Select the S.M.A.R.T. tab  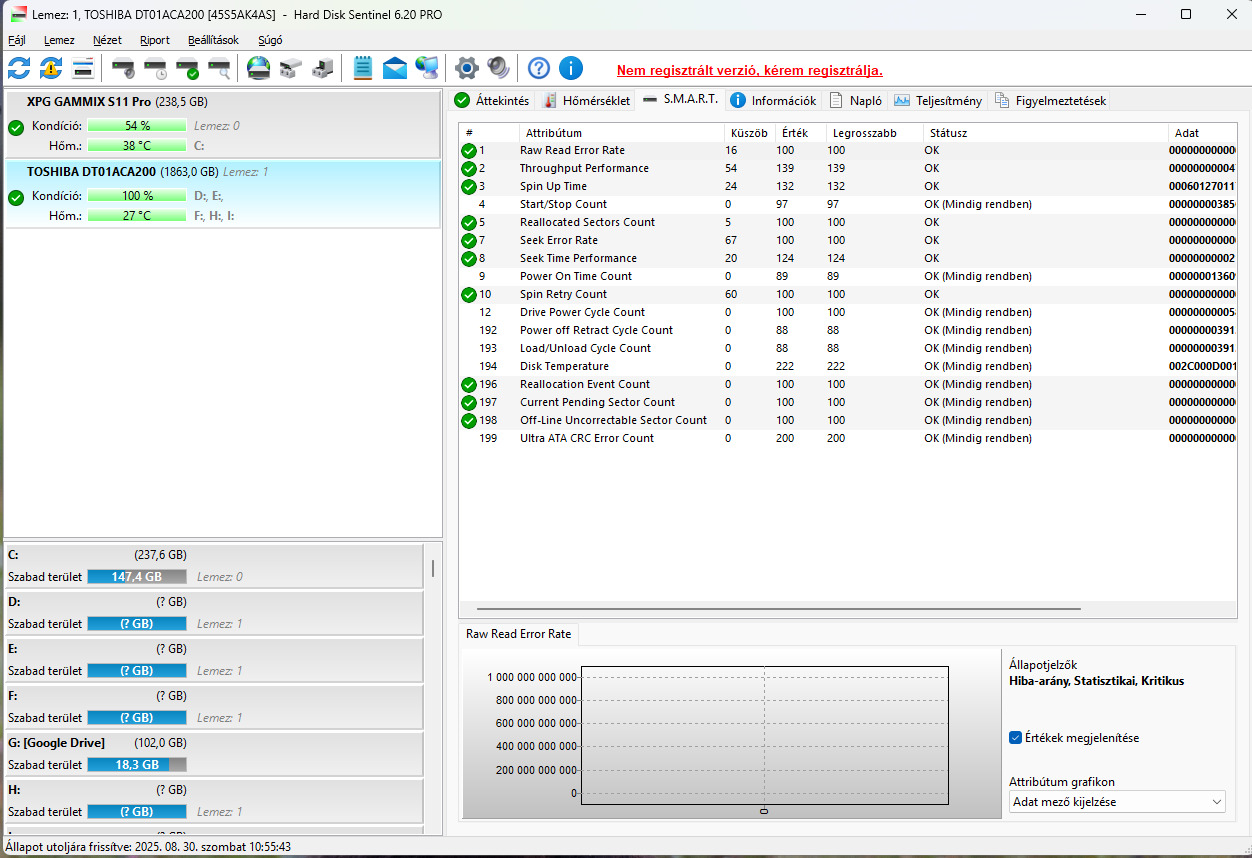pyautogui.click(x=680, y=99)
